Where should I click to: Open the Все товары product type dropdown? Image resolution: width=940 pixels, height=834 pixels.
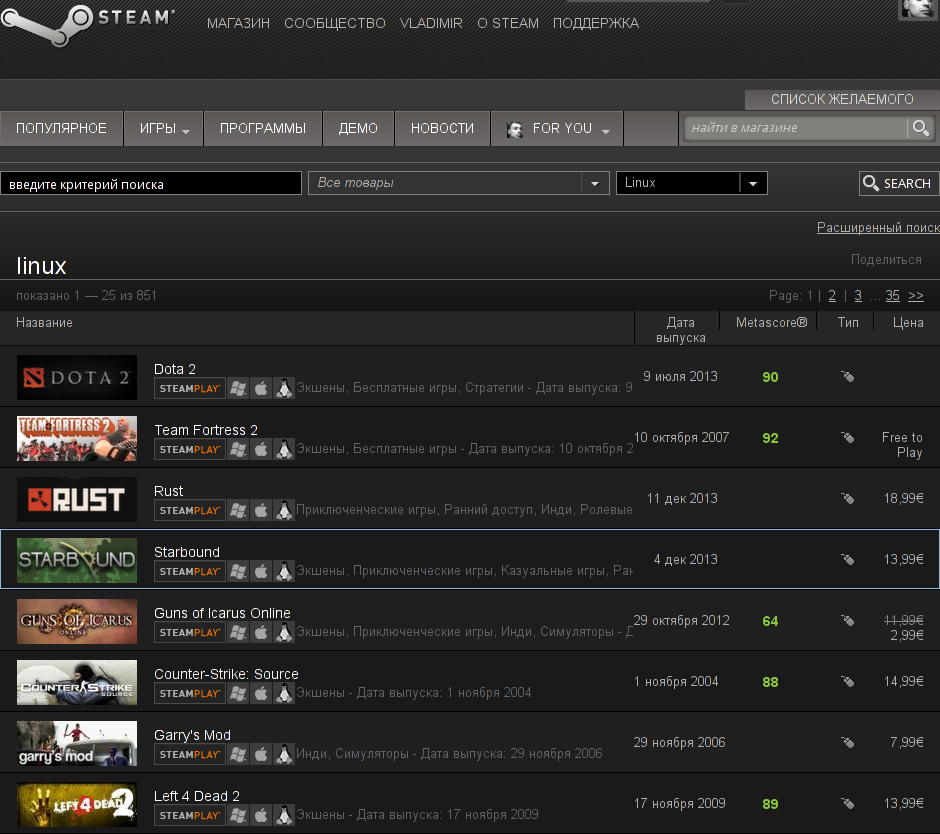[459, 183]
